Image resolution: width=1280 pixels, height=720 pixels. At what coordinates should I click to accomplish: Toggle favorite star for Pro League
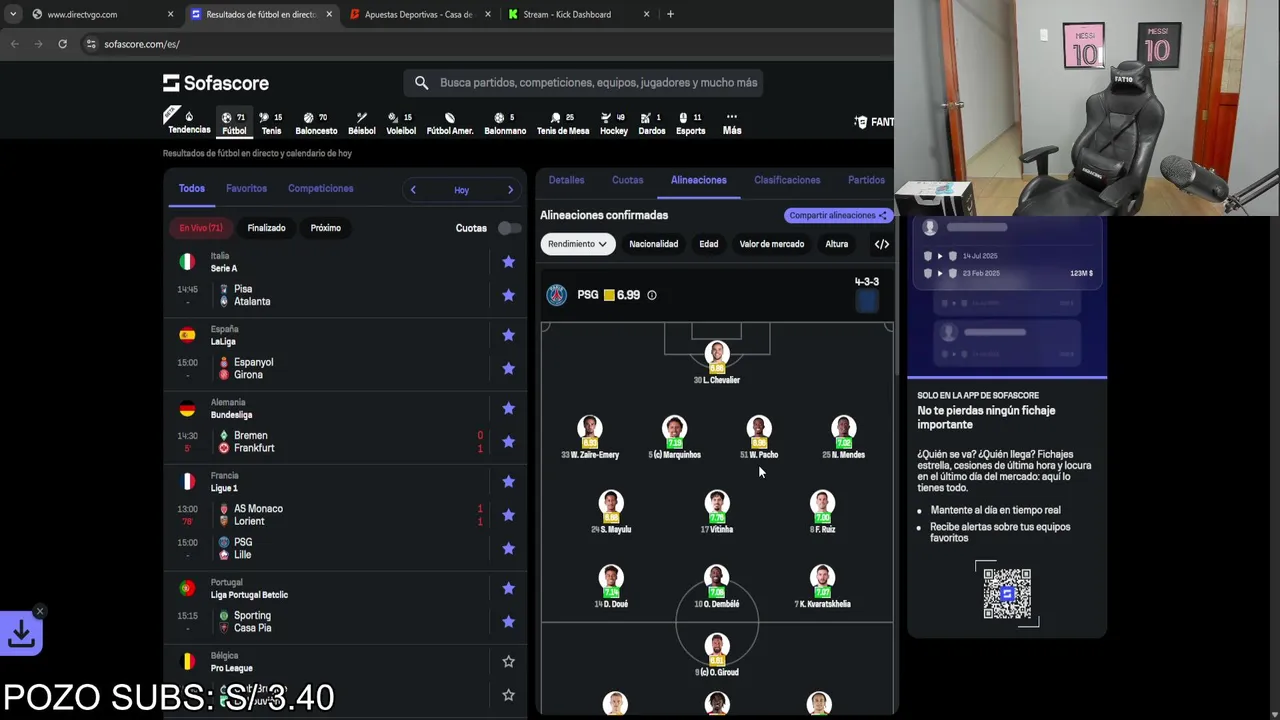pyautogui.click(x=508, y=662)
